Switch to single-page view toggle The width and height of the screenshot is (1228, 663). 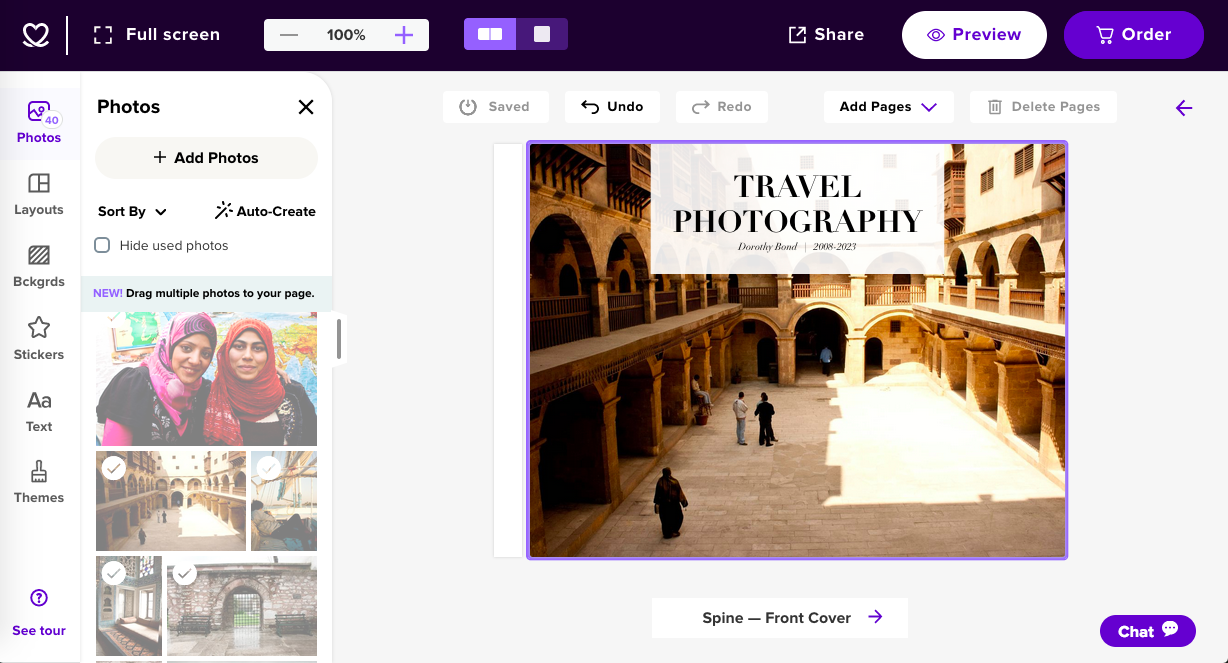[543, 33]
